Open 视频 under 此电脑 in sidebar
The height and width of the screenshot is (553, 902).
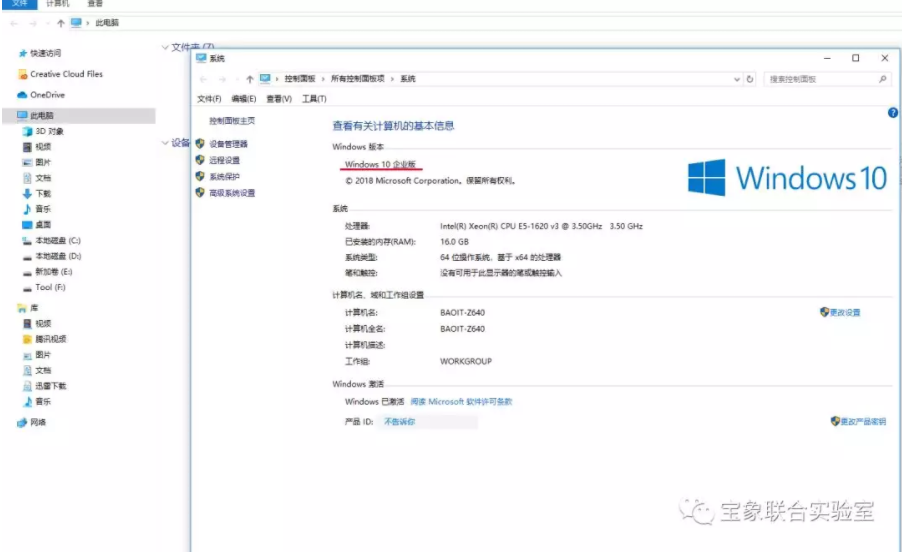coord(43,147)
